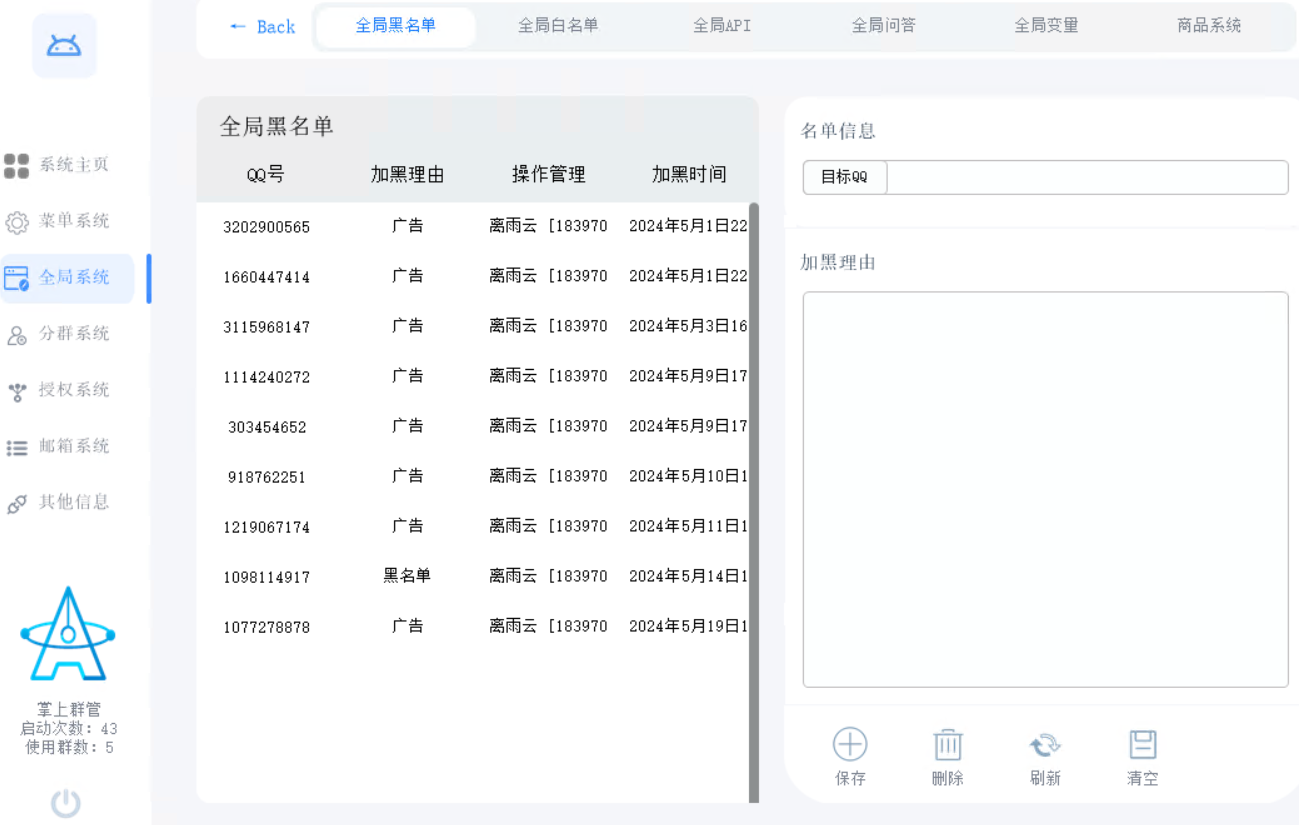Select the row with QQ 3115968147
Screen dimensions: 1299x825
click(x=472, y=327)
